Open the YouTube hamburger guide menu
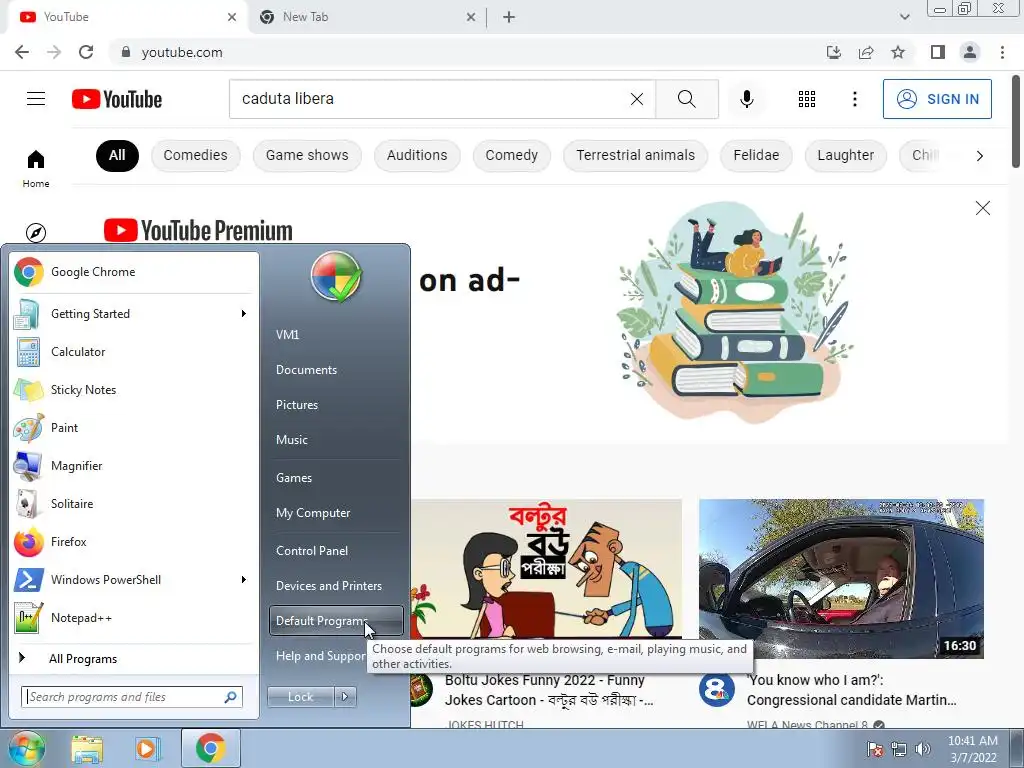Screen dimensions: 1024x768 (36, 99)
